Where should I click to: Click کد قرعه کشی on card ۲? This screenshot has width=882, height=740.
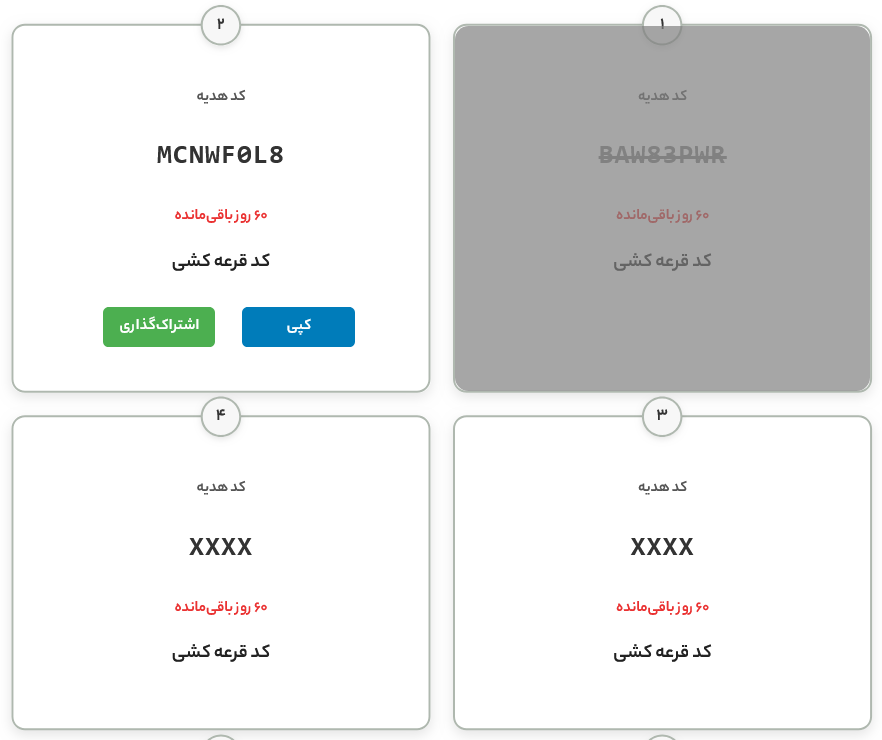click(221, 261)
